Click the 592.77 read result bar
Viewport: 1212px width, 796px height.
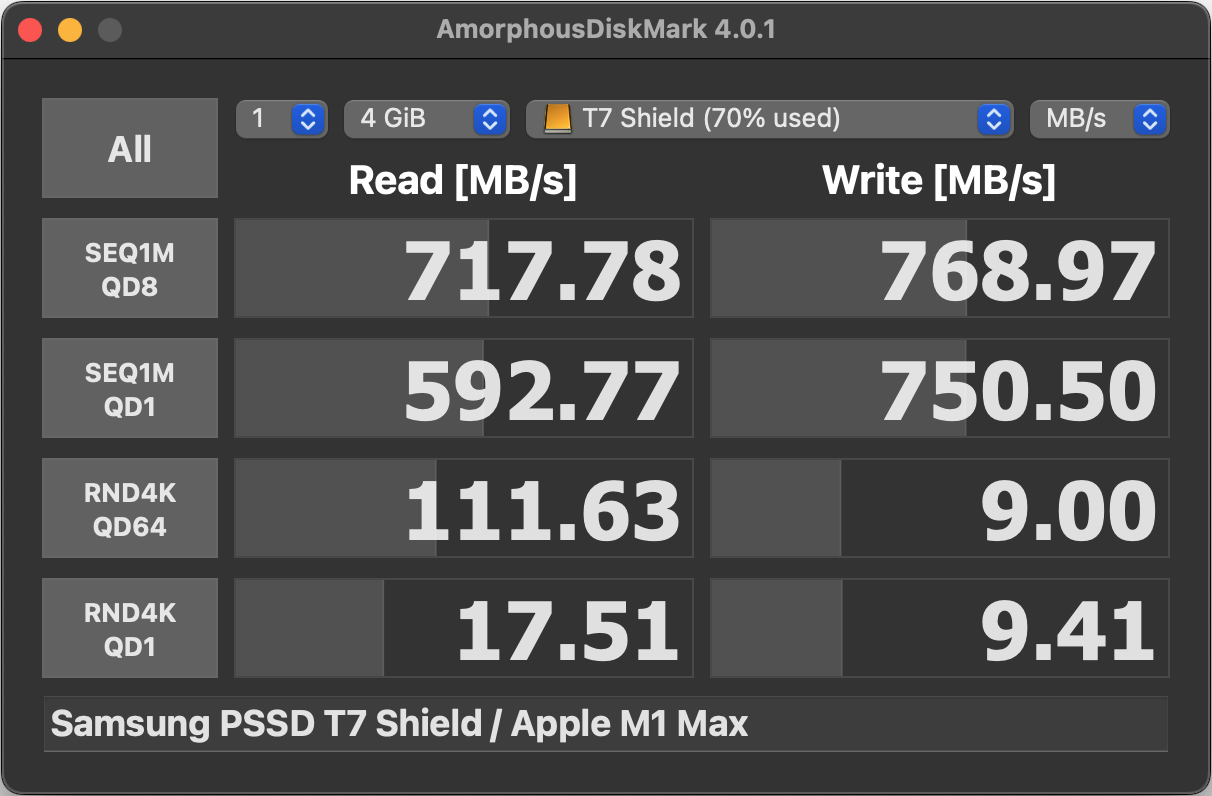(464, 388)
